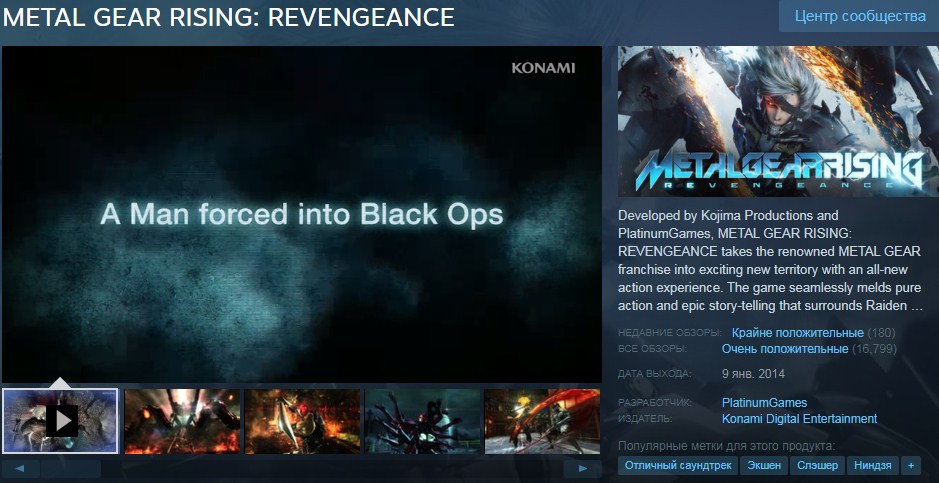Open Центр сообщества community hub
The height and width of the screenshot is (483, 939).
tap(859, 17)
